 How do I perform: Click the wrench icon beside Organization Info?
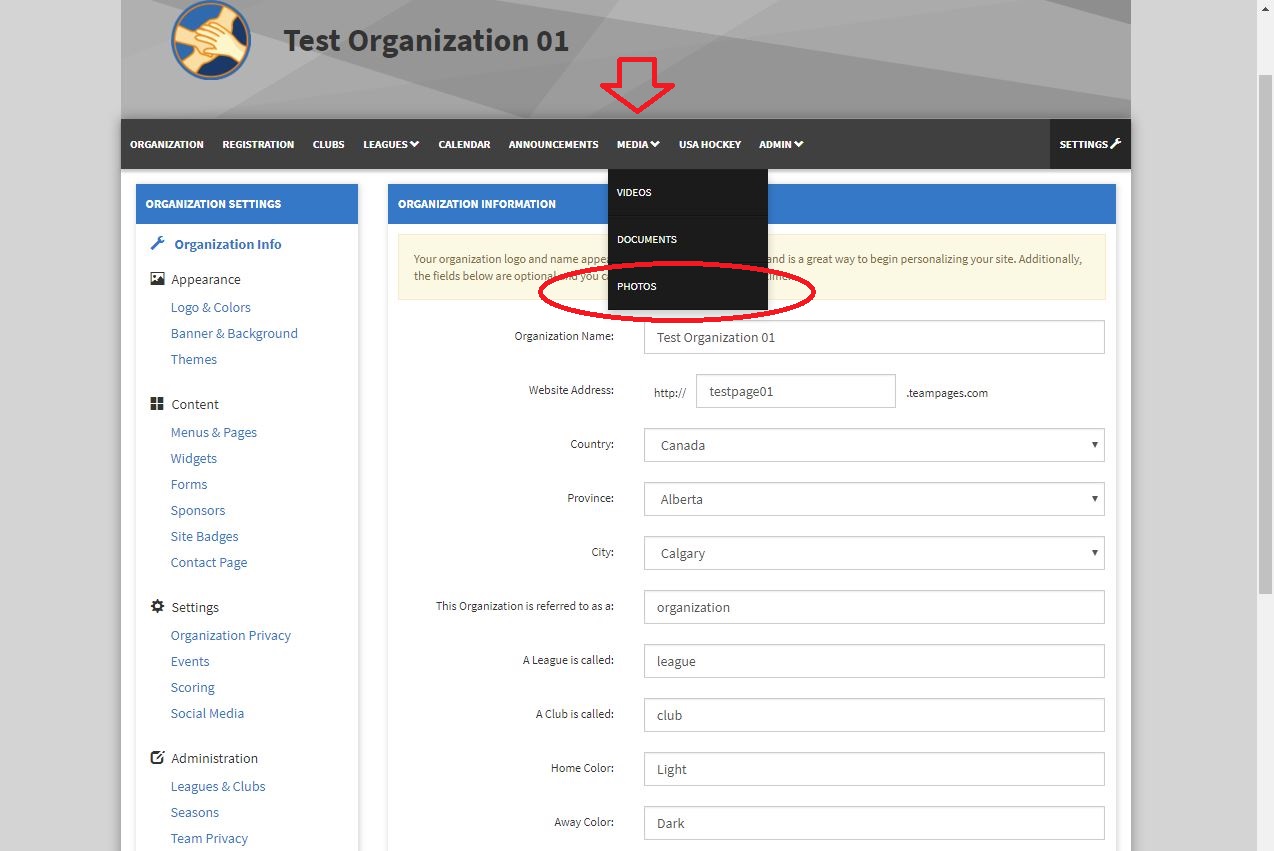tap(157, 243)
